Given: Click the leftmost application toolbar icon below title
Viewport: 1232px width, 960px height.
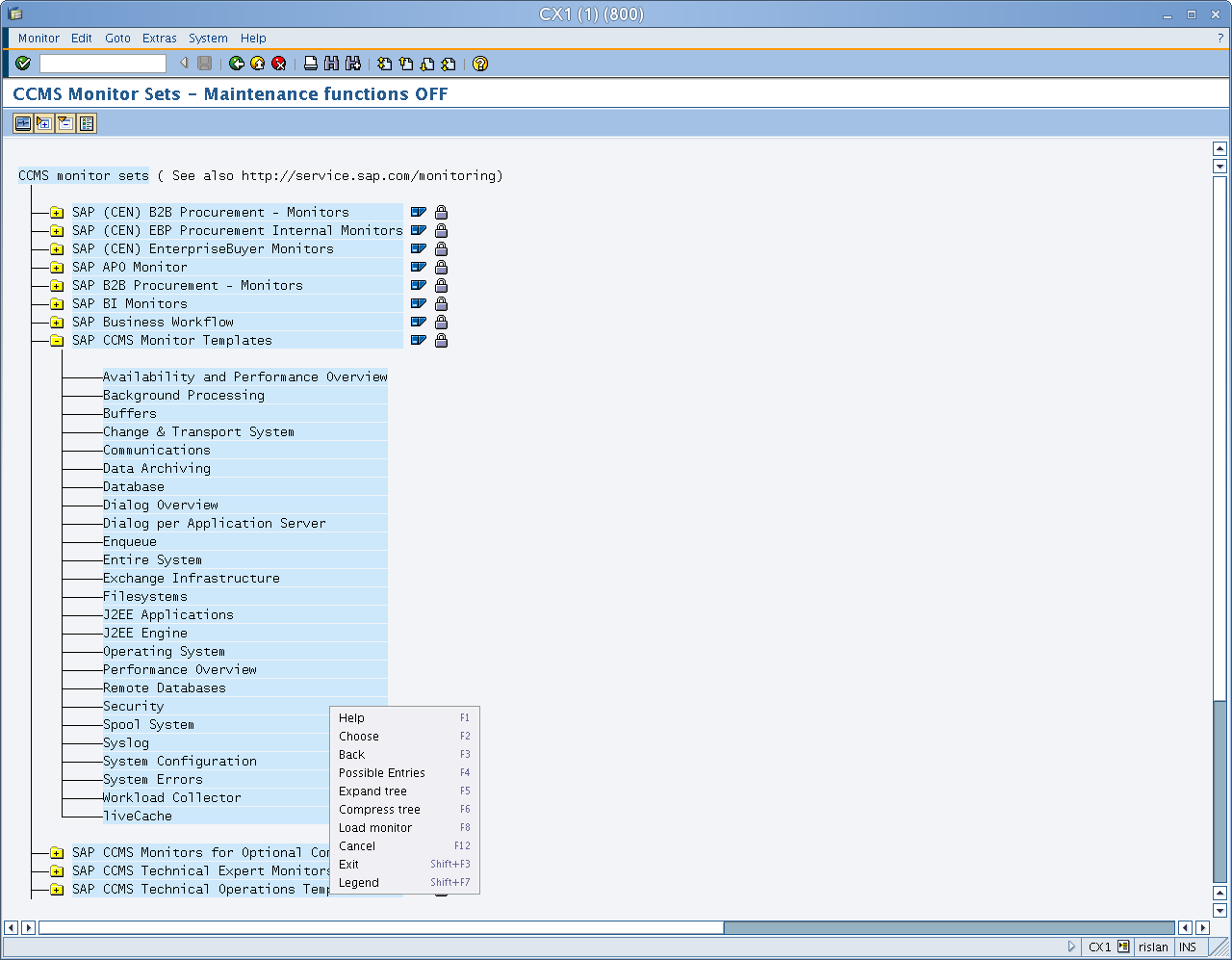Looking at the screenshot, I should tap(21, 123).
